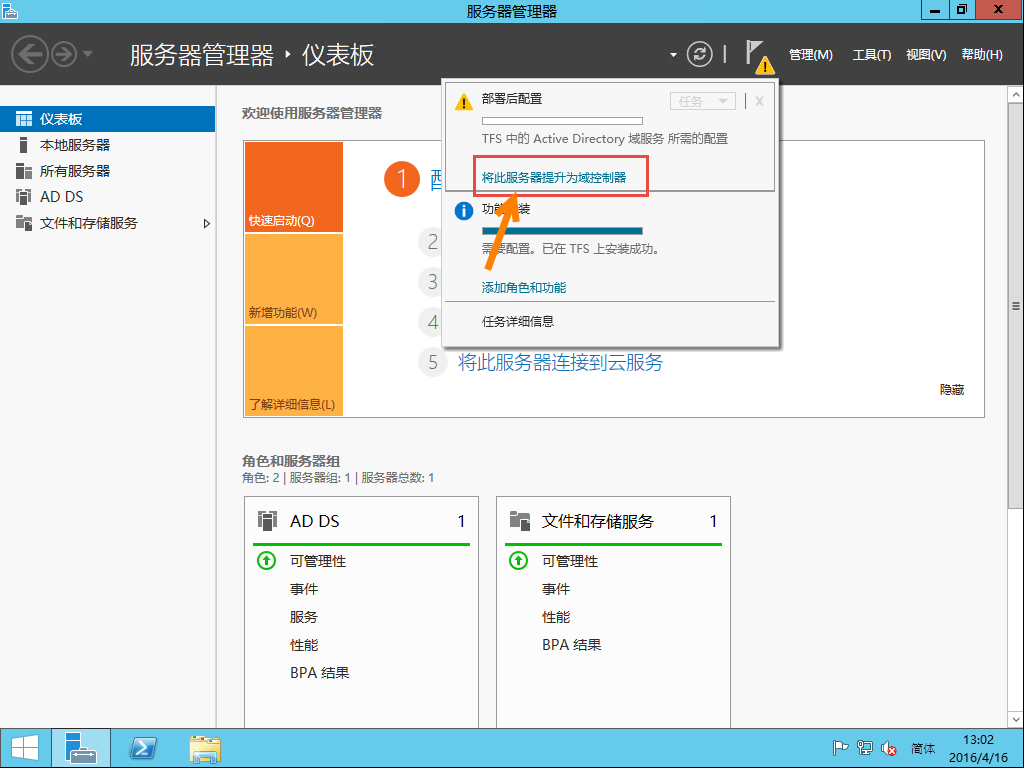
Task: Open BPA 结果 in the AD DS tile
Action: [x=319, y=673]
